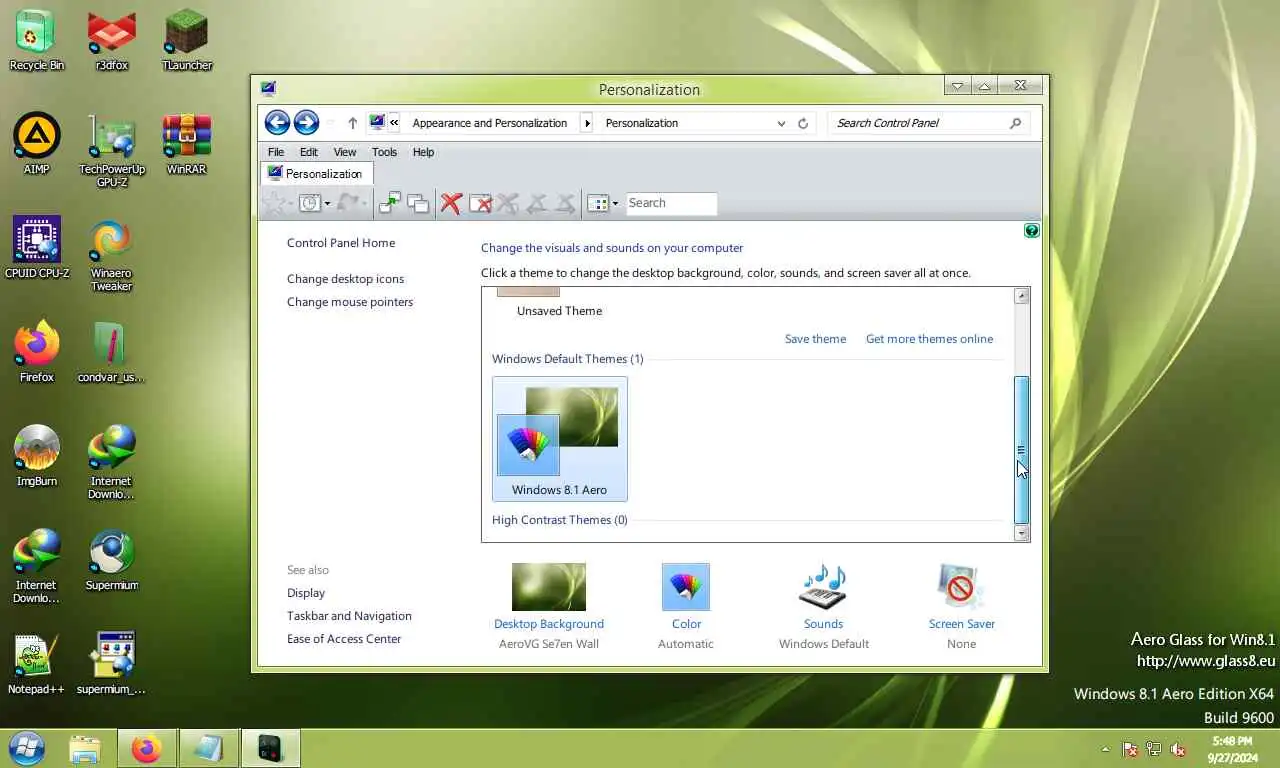Click the clone windows toolbar icon
The width and height of the screenshot is (1280, 768).
point(418,203)
